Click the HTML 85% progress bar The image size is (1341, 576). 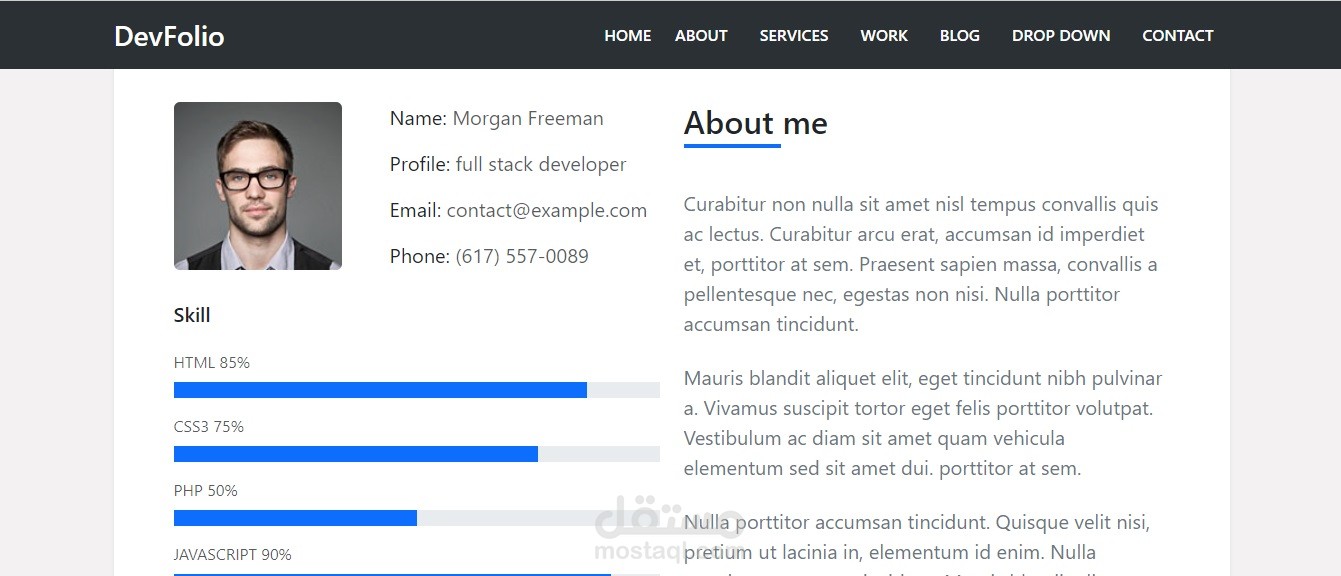coord(417,390)
